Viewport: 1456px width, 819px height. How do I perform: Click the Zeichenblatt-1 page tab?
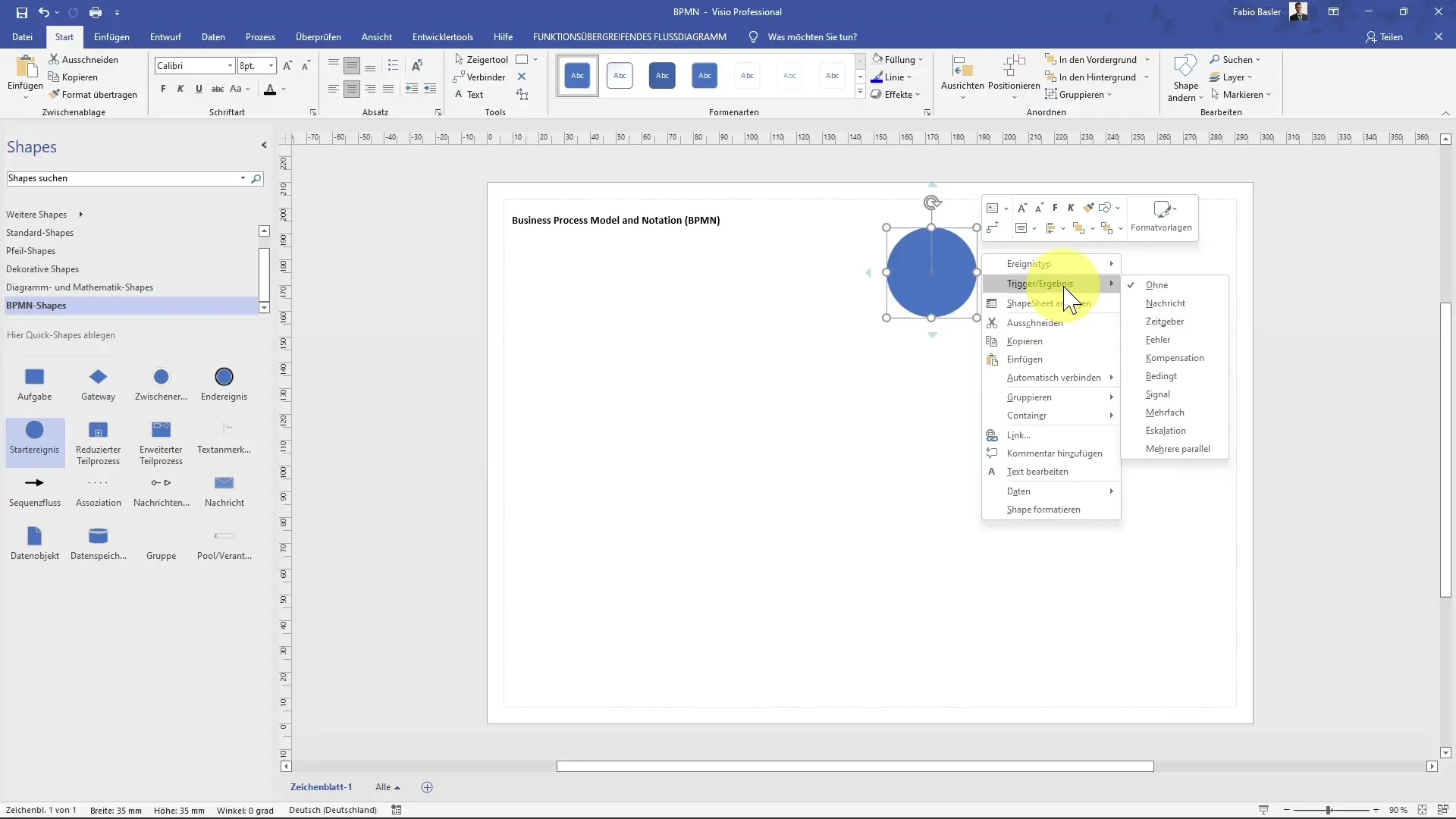pos(321,787)
